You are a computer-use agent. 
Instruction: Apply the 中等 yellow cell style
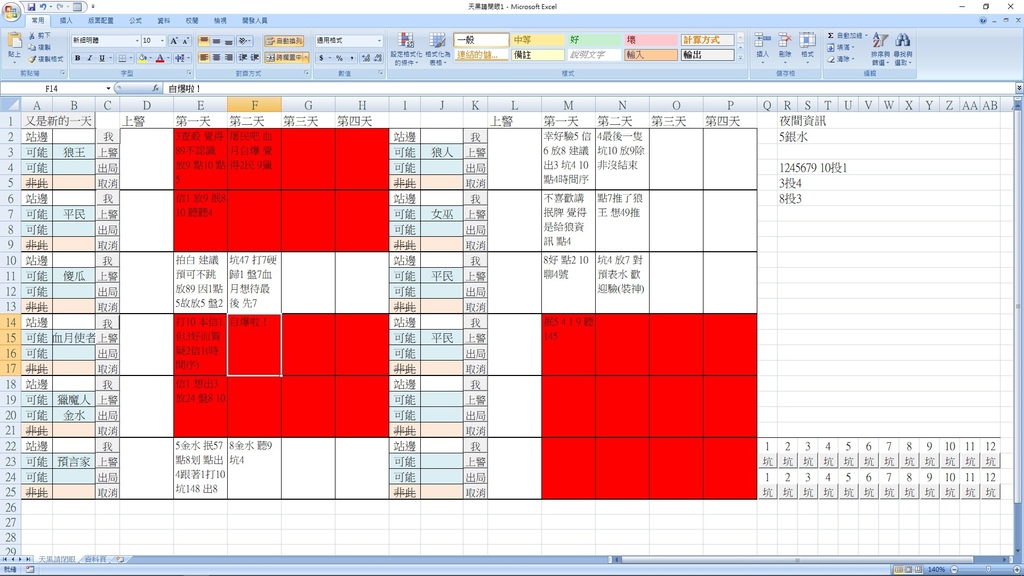pos(537,40)
